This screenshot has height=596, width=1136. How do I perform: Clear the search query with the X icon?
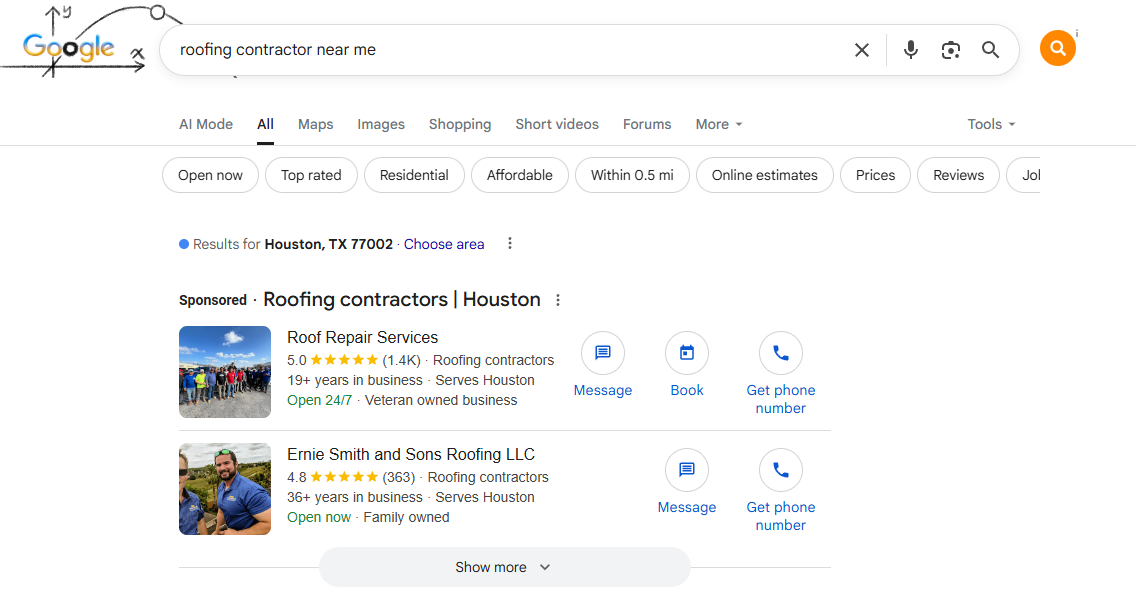pyautogui.click(x=861, y=50)
